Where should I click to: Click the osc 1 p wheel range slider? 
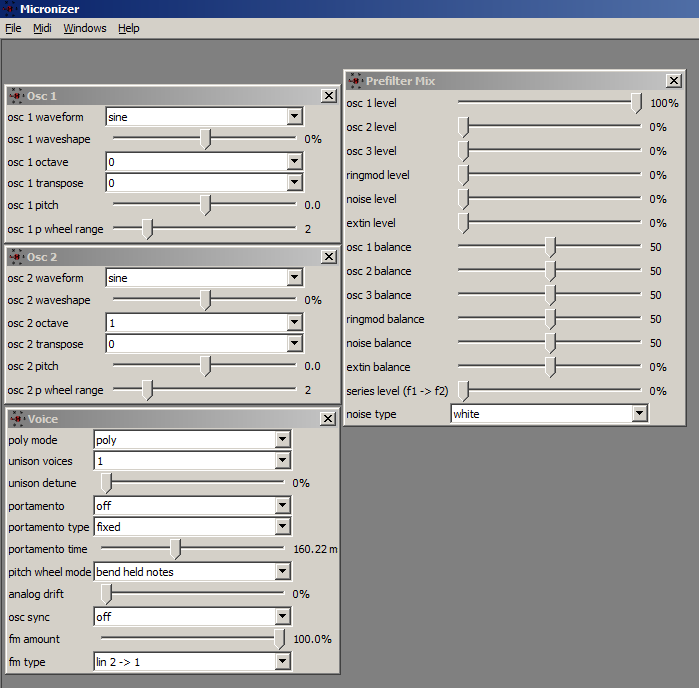point(205,229)
